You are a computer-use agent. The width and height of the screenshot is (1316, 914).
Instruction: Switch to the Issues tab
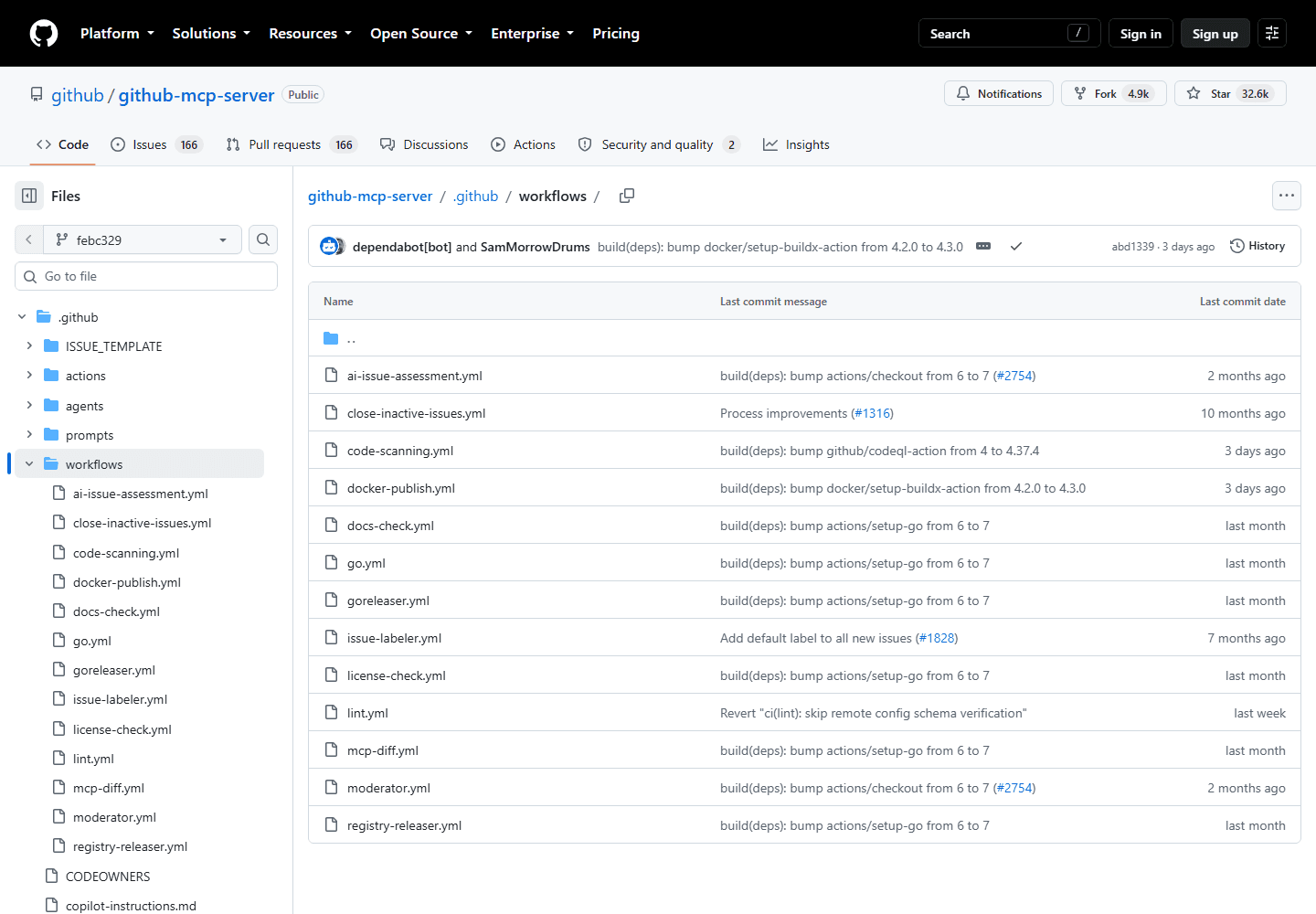pyautogui.click(x=155, y=144)
